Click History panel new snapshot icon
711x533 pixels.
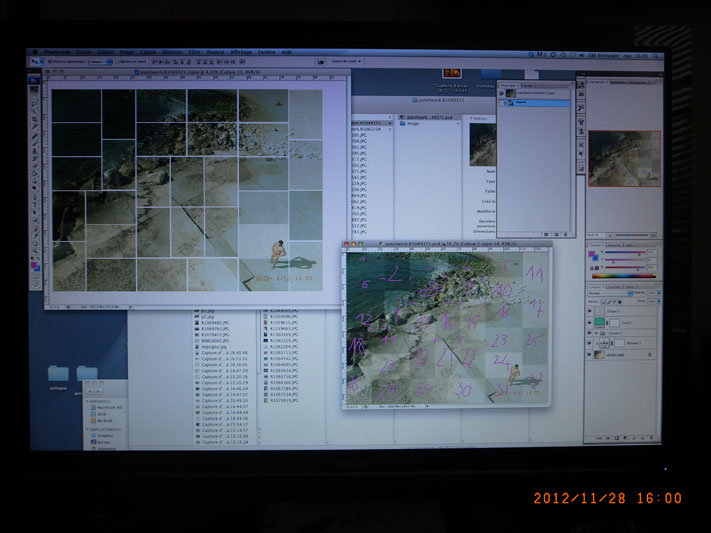556,235
